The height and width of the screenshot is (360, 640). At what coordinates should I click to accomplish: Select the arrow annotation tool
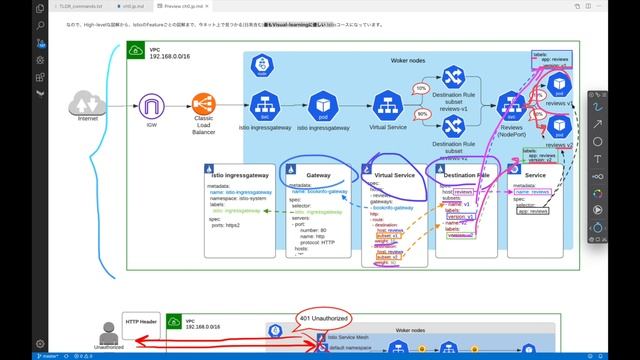click(598, 124)
